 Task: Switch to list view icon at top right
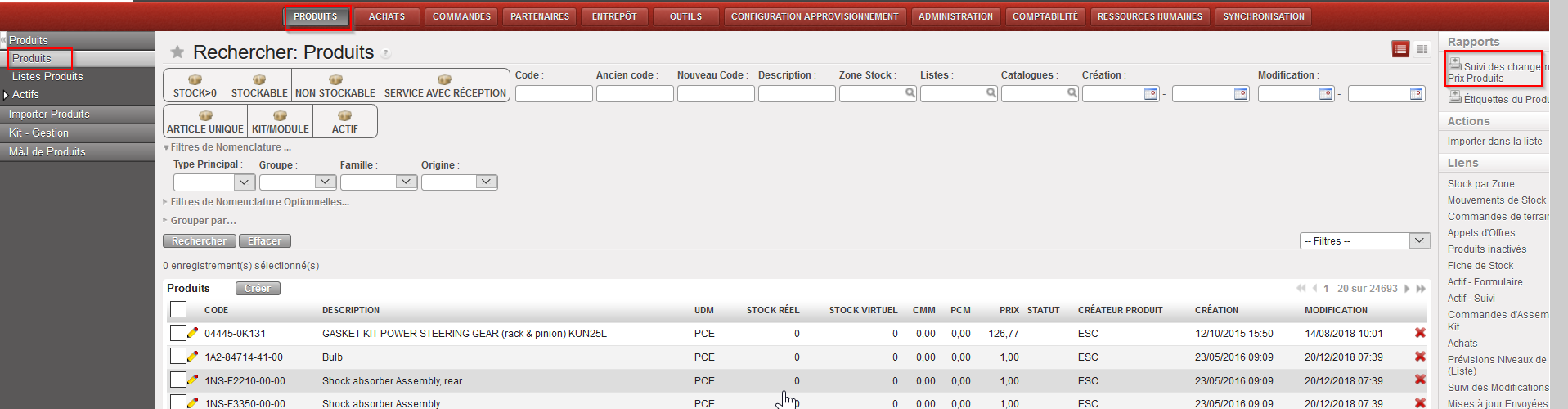[1400, 50]
